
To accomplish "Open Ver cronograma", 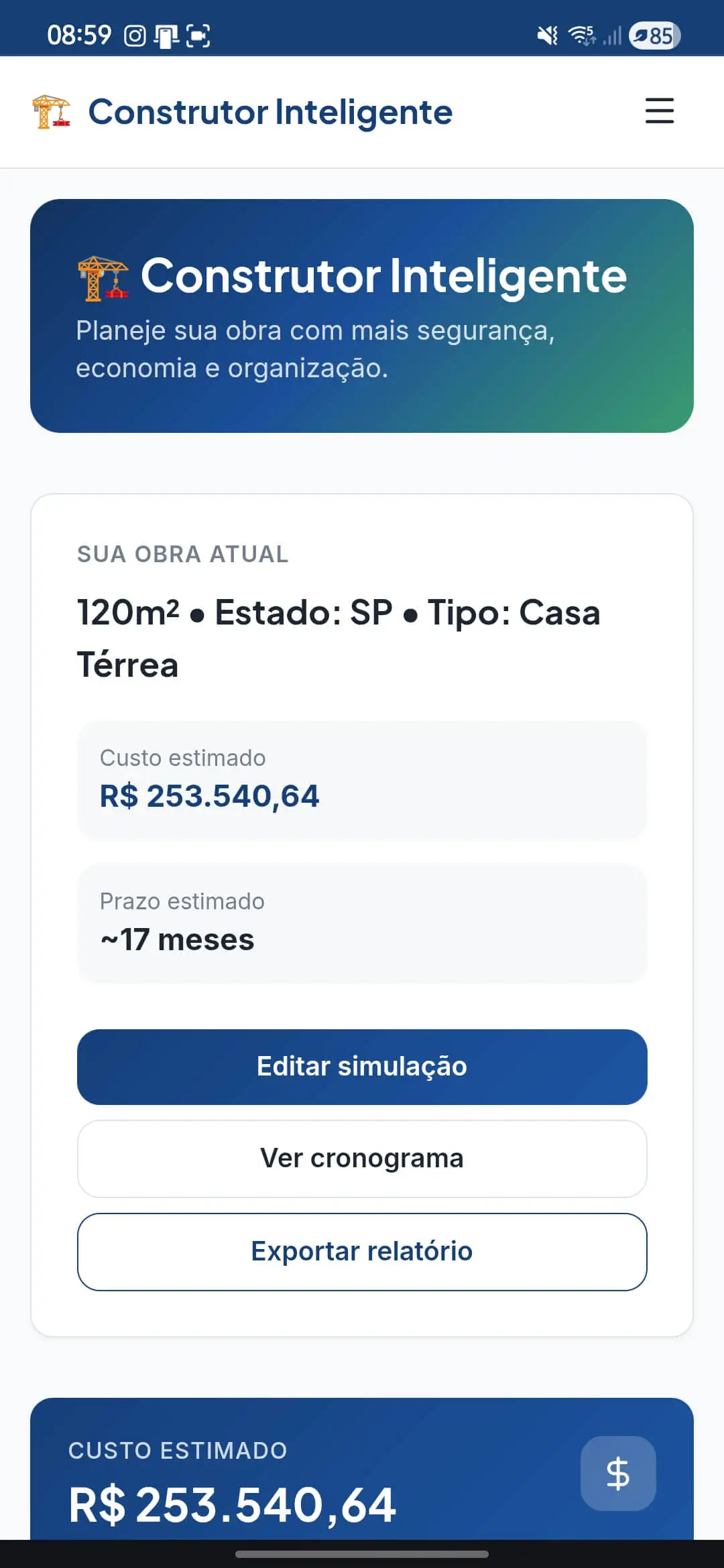I will click(x=362, y=1158).
